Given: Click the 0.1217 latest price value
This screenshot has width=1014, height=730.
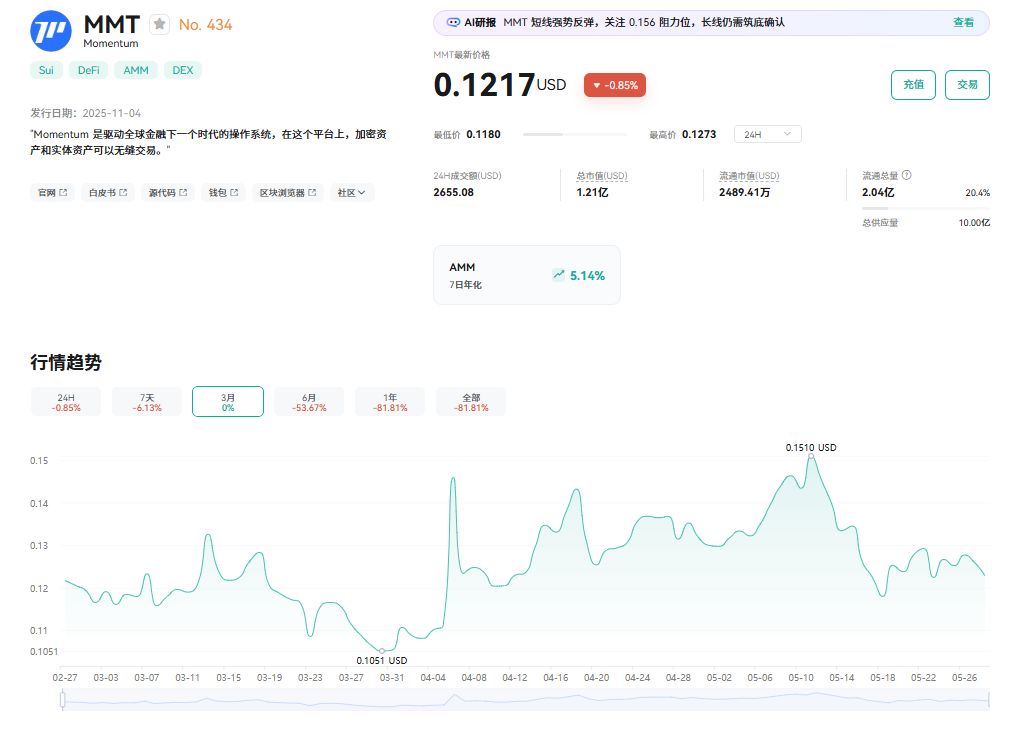Looking at the screenshot, I should tap(484, 85).
